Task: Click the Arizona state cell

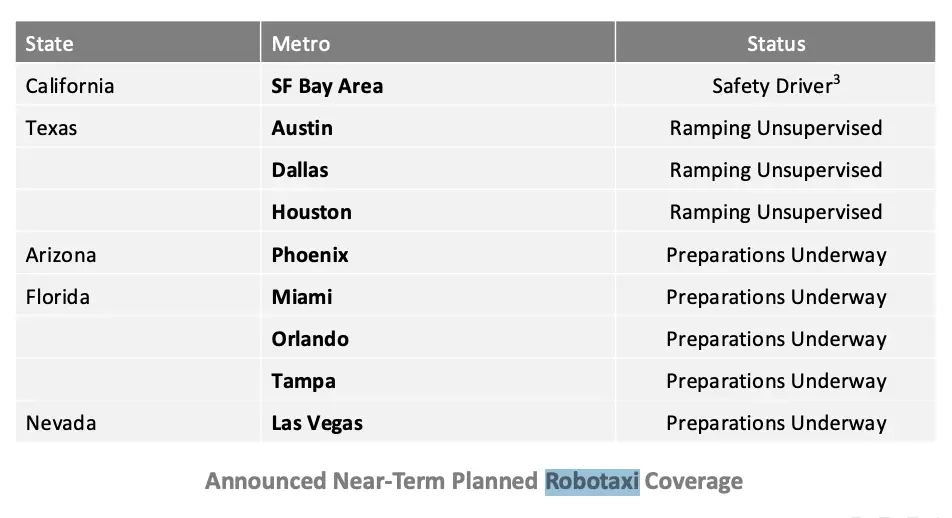Action: 61,255
